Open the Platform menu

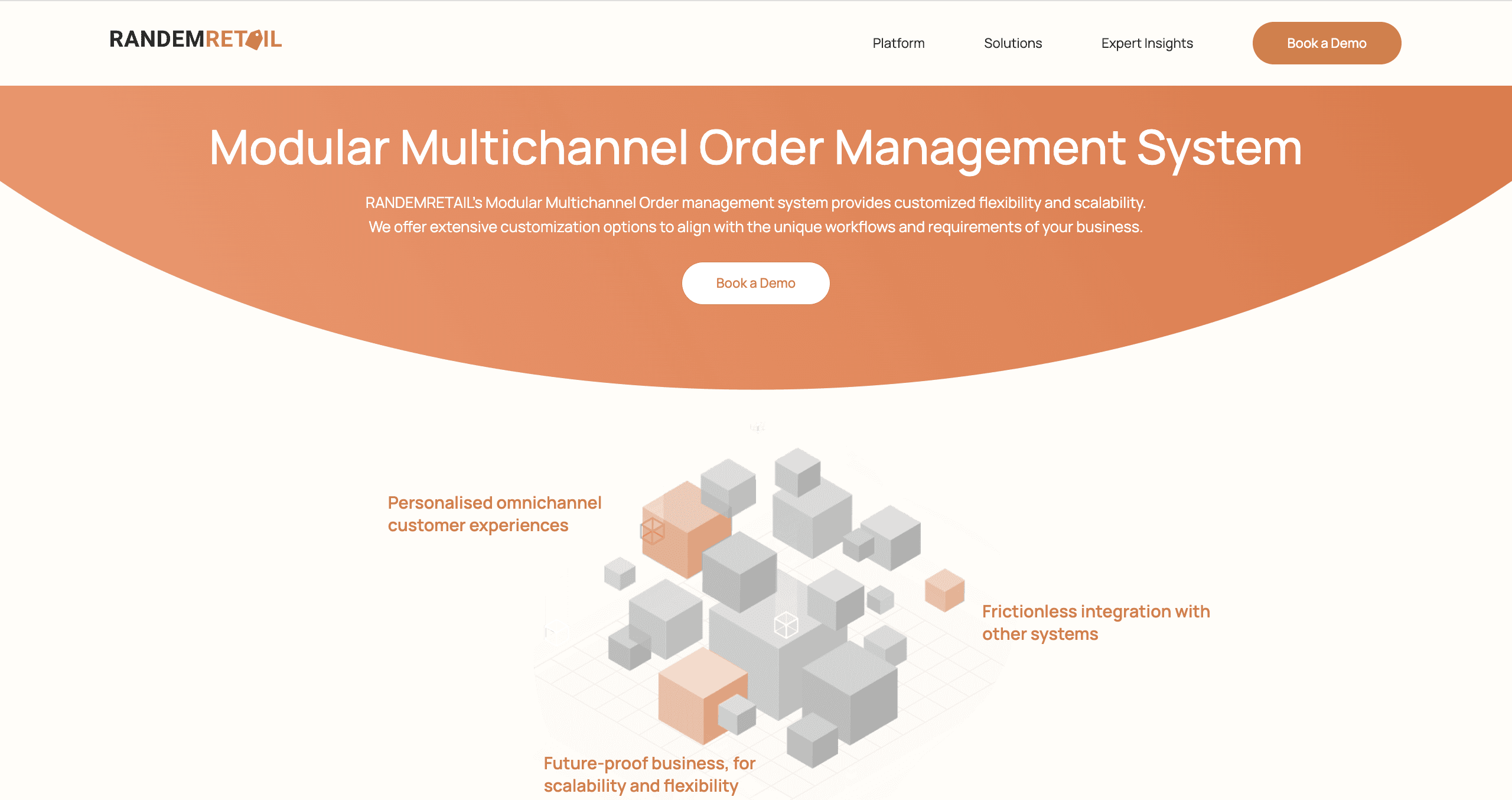(898, 43)
